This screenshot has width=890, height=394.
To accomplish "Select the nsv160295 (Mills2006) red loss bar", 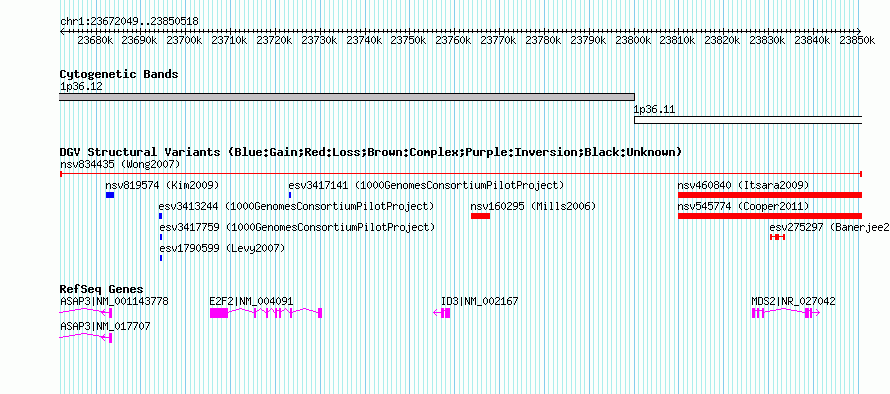I will tap(480, 216).
